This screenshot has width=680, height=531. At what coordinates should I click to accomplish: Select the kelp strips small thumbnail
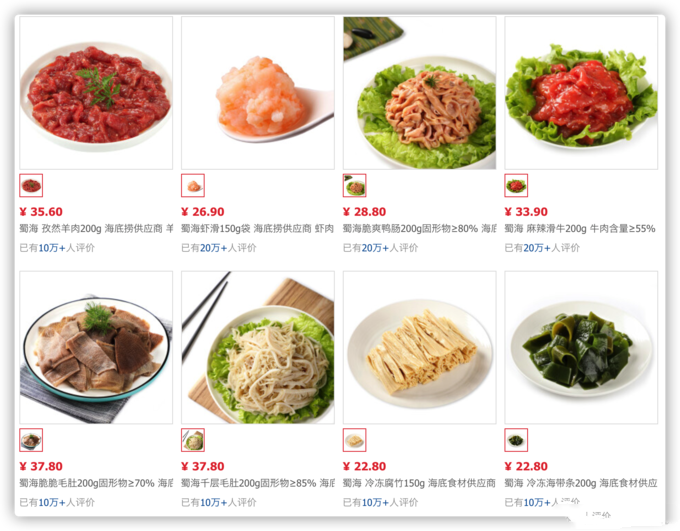coord(516,440)
